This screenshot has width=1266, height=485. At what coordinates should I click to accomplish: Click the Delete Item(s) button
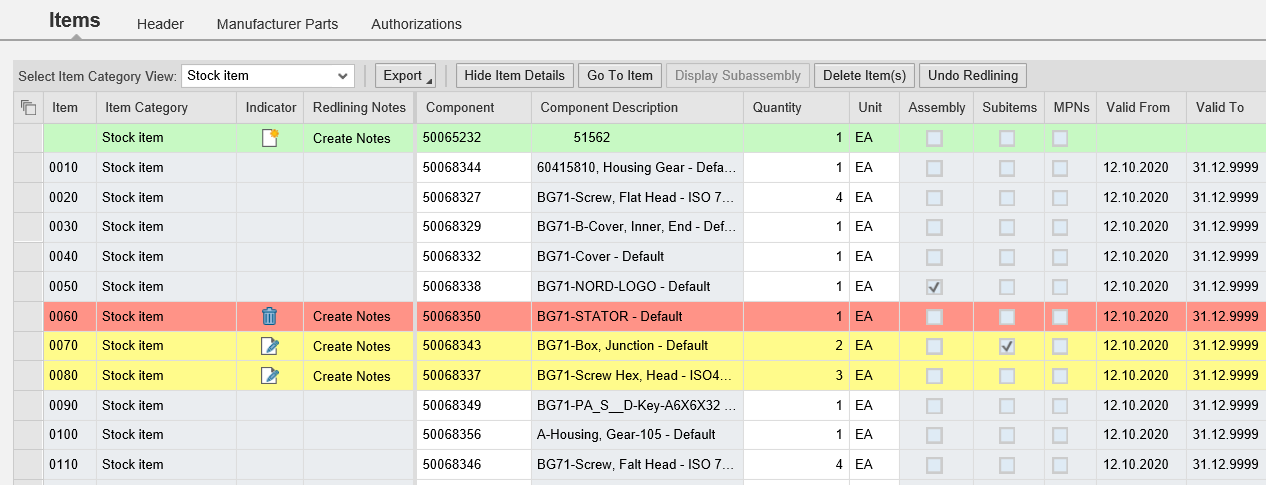click(865, 75)
